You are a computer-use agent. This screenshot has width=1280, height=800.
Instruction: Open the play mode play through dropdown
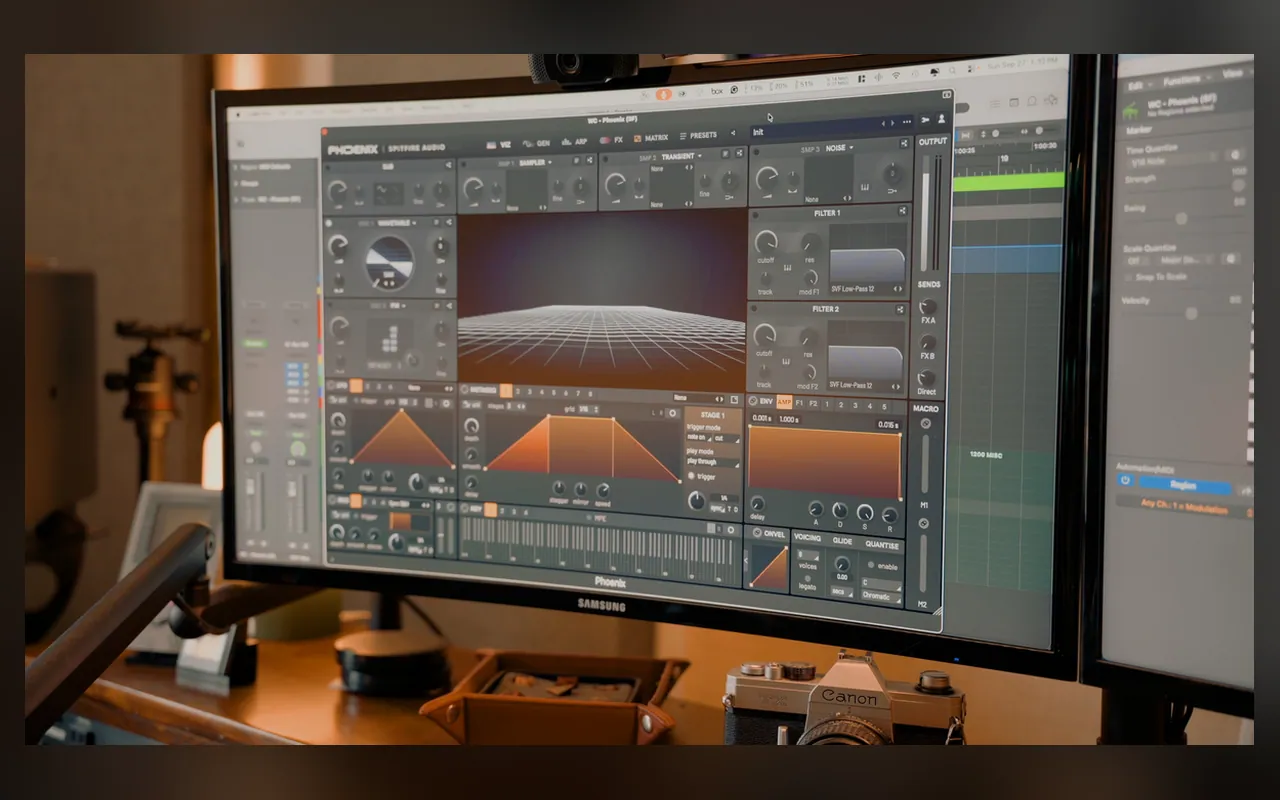[x=712, y=461]
